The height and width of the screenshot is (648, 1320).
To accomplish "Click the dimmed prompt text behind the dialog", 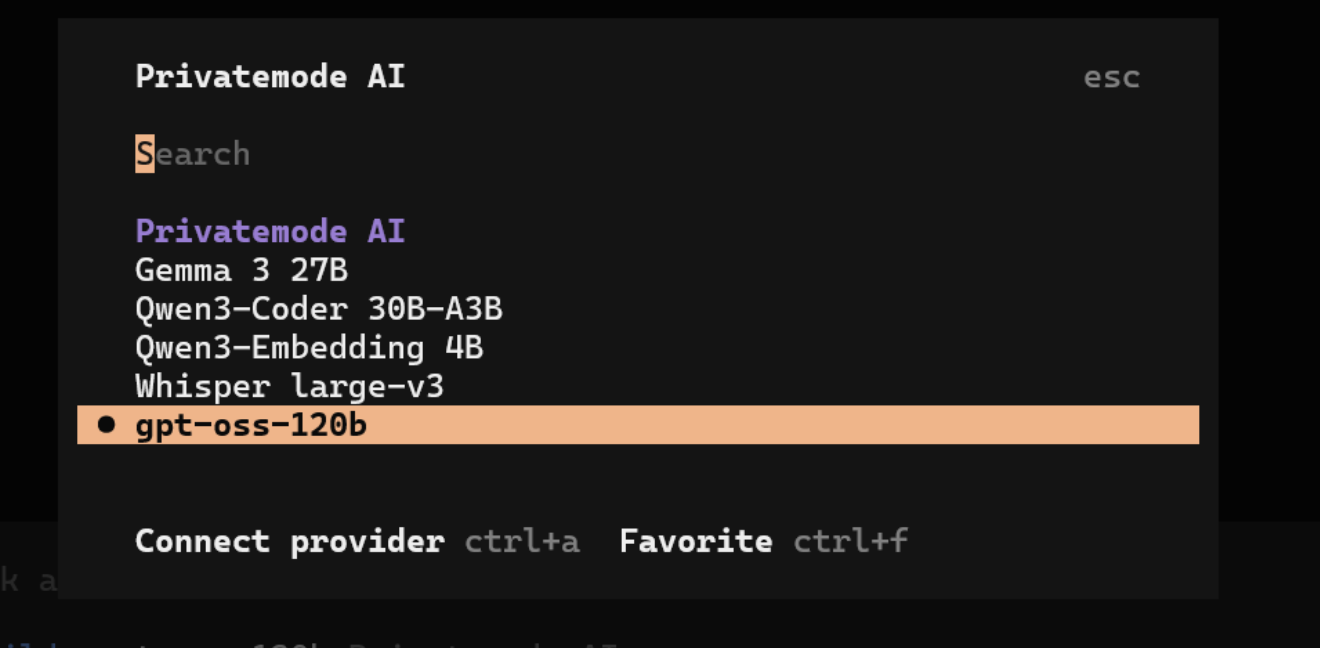I will (28, 580).
